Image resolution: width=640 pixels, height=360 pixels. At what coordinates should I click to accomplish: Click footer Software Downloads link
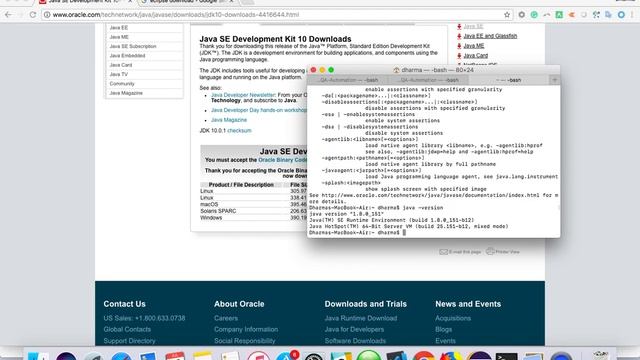355,341
